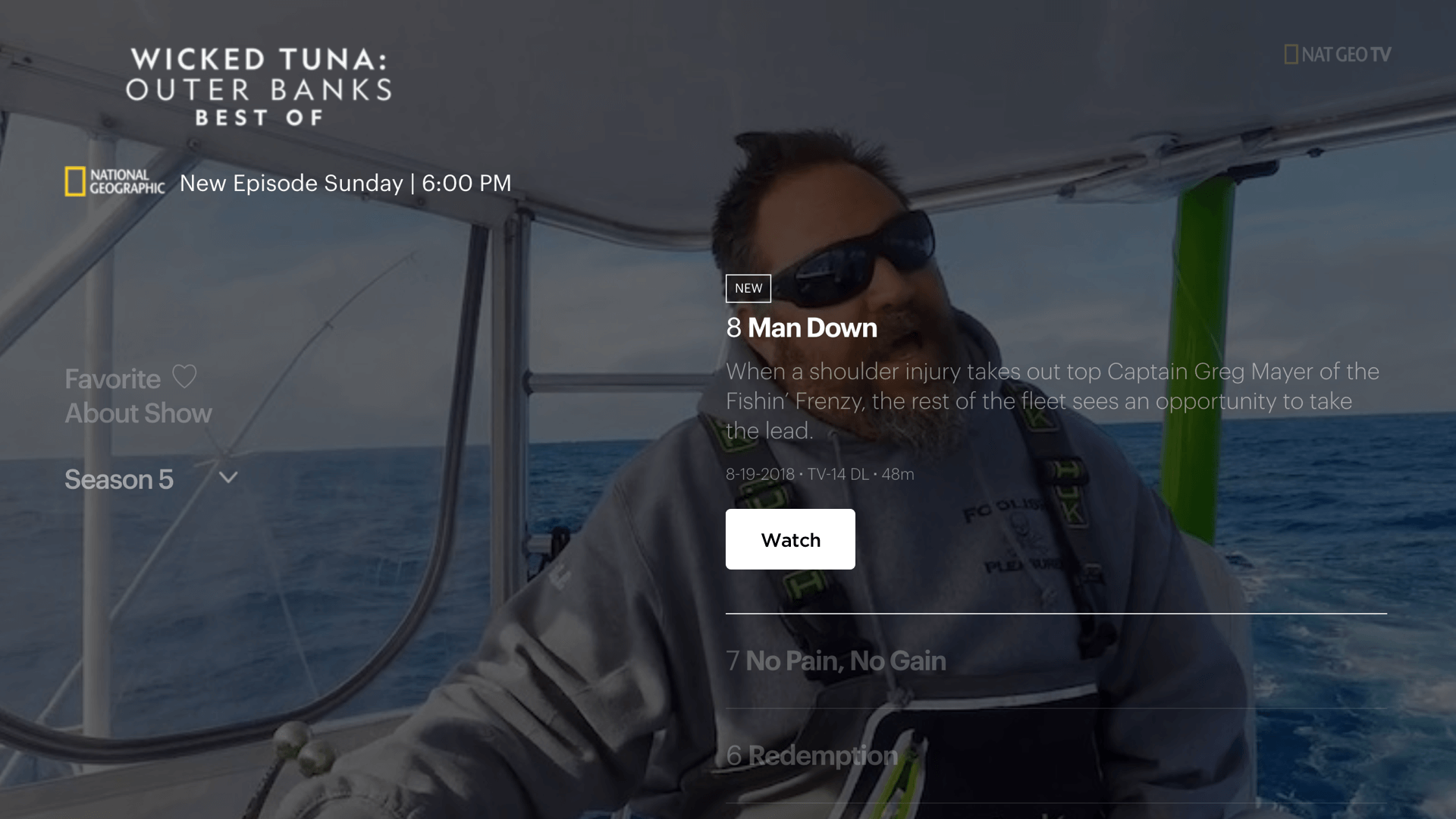Click the NEW badge on episode 8

748,288
